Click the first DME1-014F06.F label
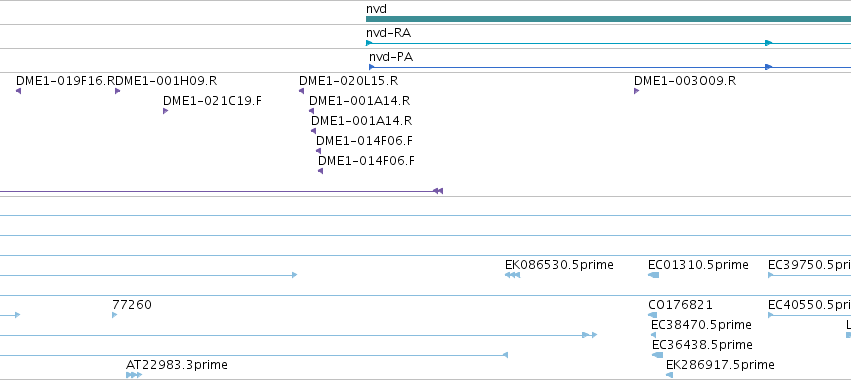The width and height of the screenshot is (851, 380). [x=364, y=141]
